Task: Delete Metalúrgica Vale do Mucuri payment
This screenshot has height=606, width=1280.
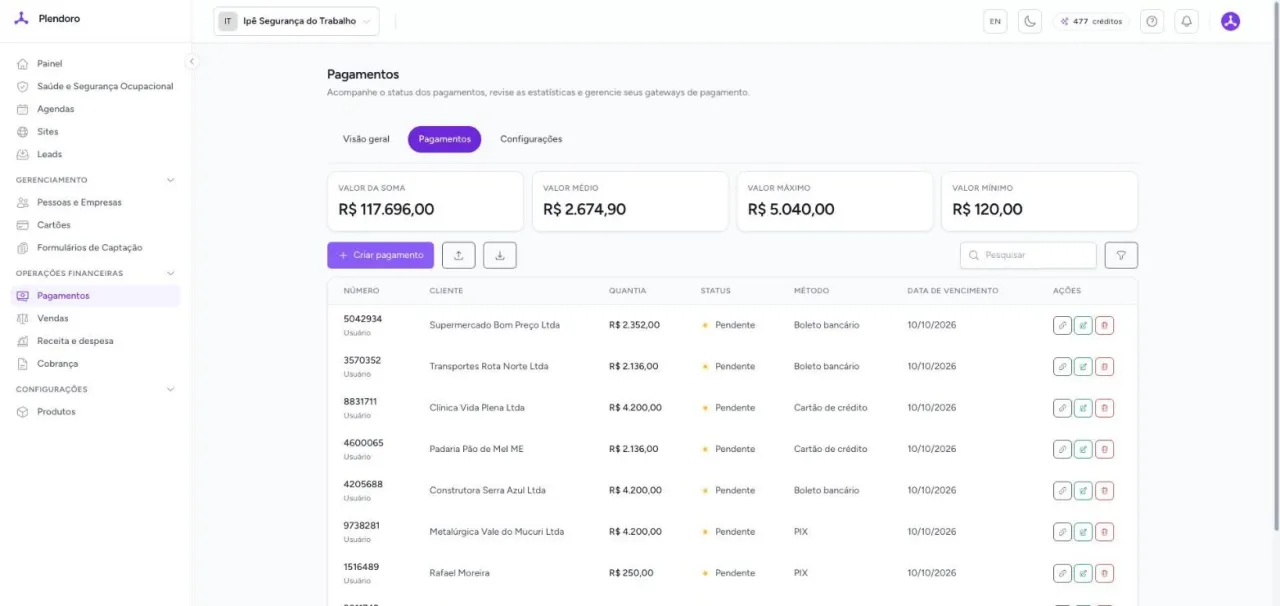Action: tap(1104, 532)
